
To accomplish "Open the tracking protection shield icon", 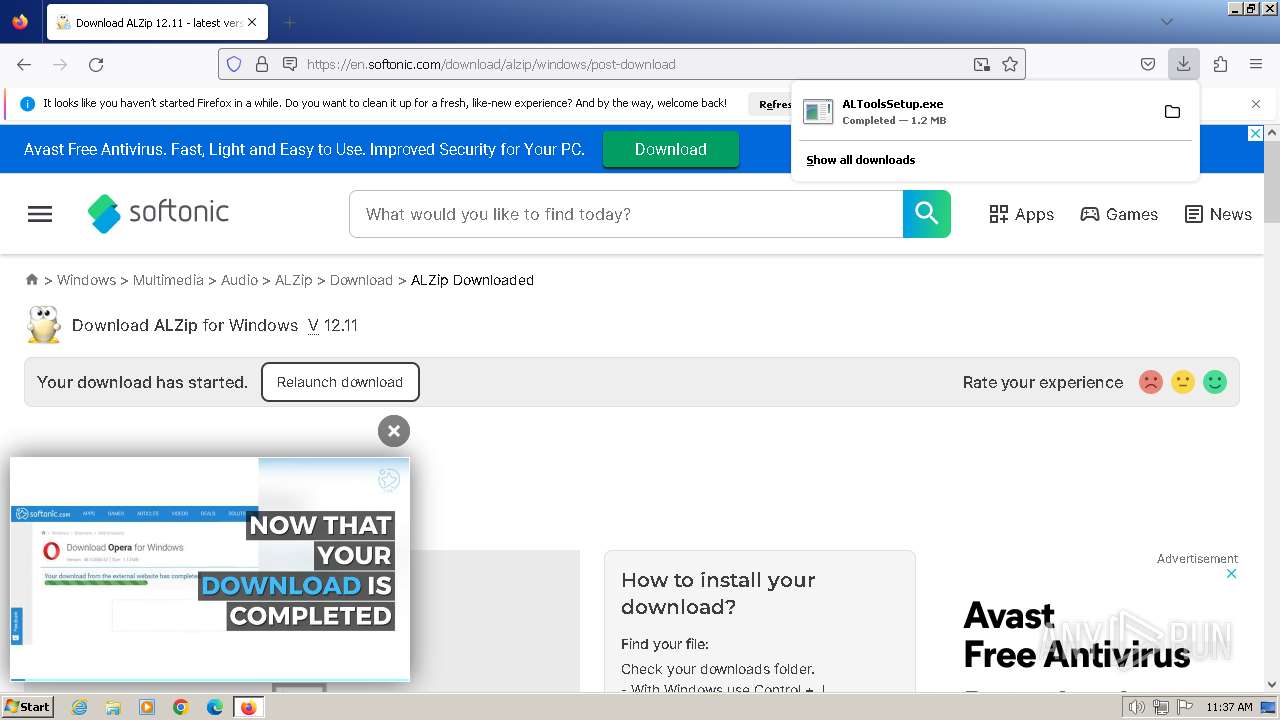I will (x=234, y=64).
